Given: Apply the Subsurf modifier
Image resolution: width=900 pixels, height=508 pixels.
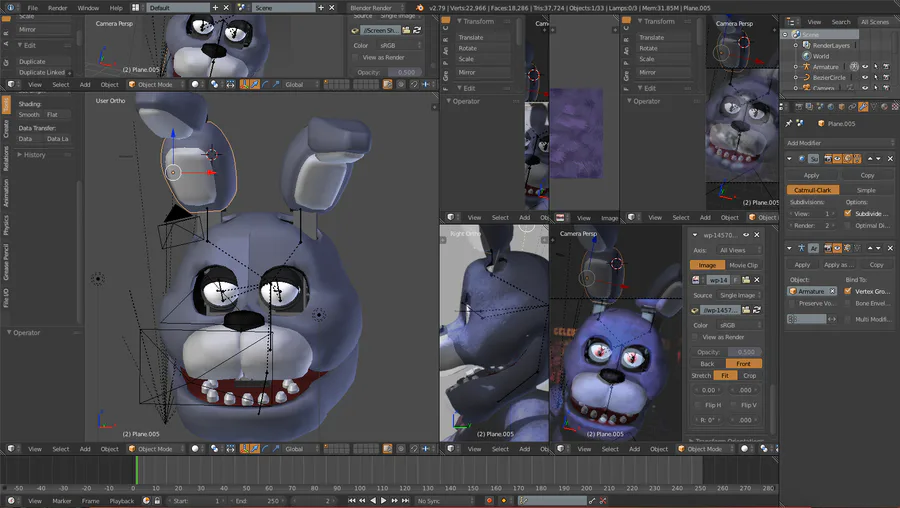Looking at the screenshot, I should pyautogui.click(x=811, y=175).
